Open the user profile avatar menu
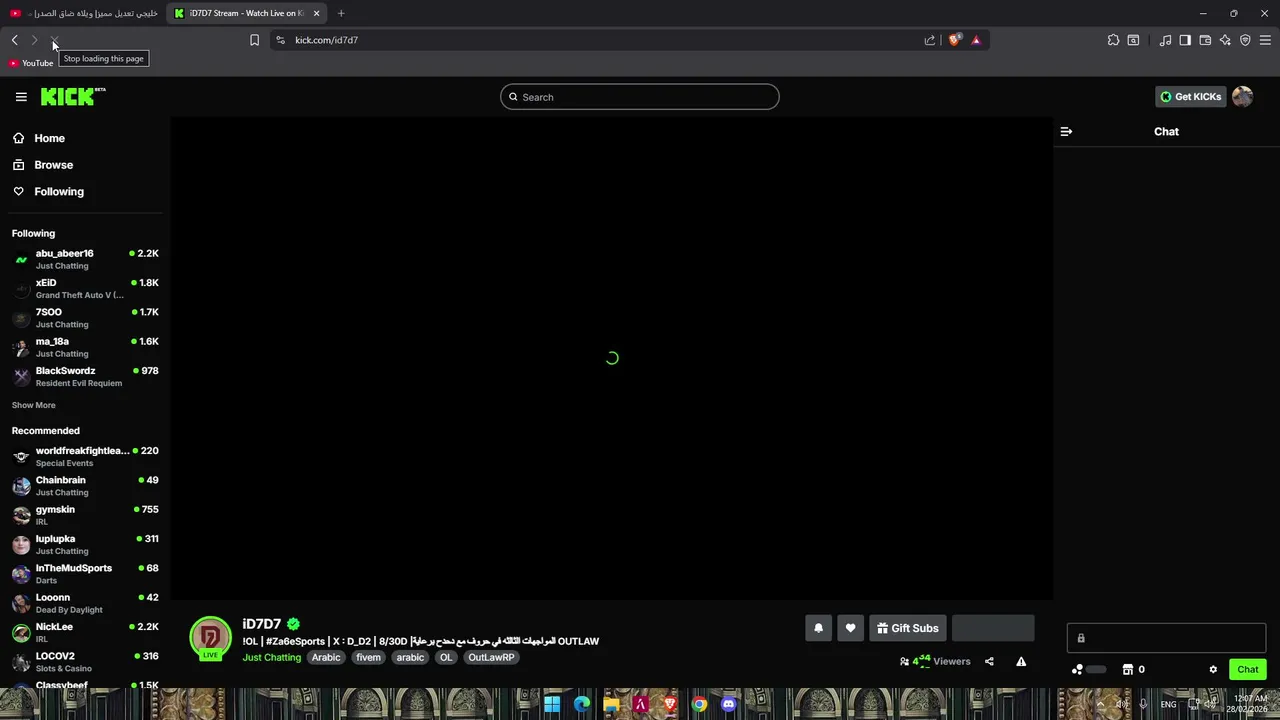This screenshot has height=720, width=1280. point(1242,97)
